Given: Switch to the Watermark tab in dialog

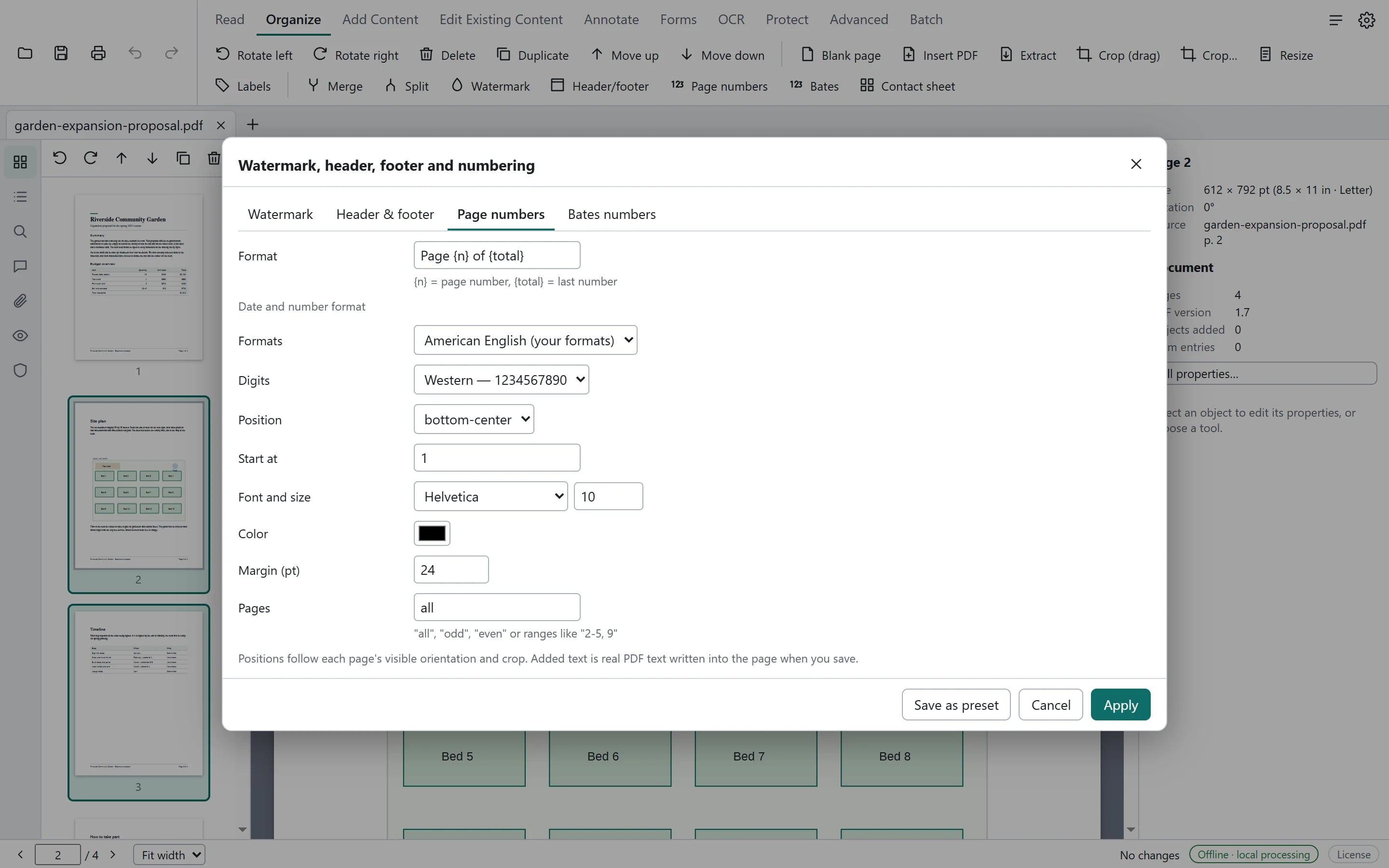Looking at the screenshot, I should pyautogui.click(x=280, y=214).
